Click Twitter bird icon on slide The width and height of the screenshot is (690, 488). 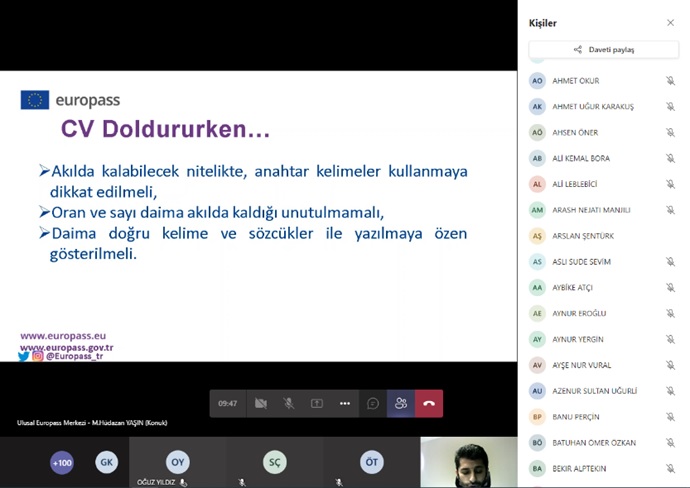[x=23, y=356]
